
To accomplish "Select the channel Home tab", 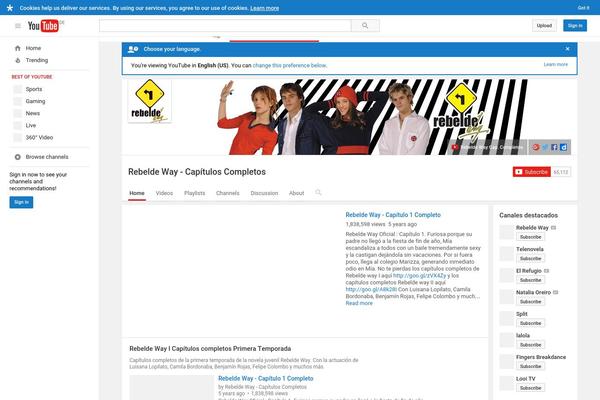I will [x=137, y=193].
